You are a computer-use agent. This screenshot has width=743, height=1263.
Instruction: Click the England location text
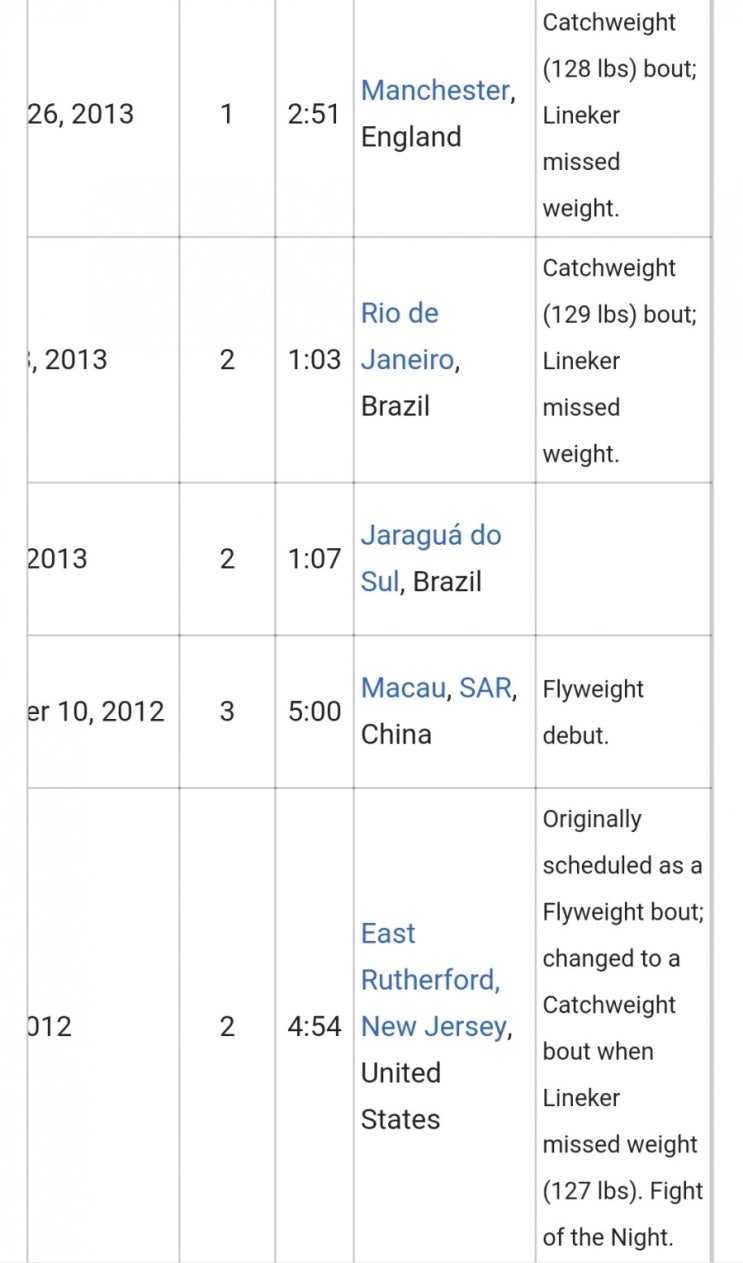[x=411, y=137]
